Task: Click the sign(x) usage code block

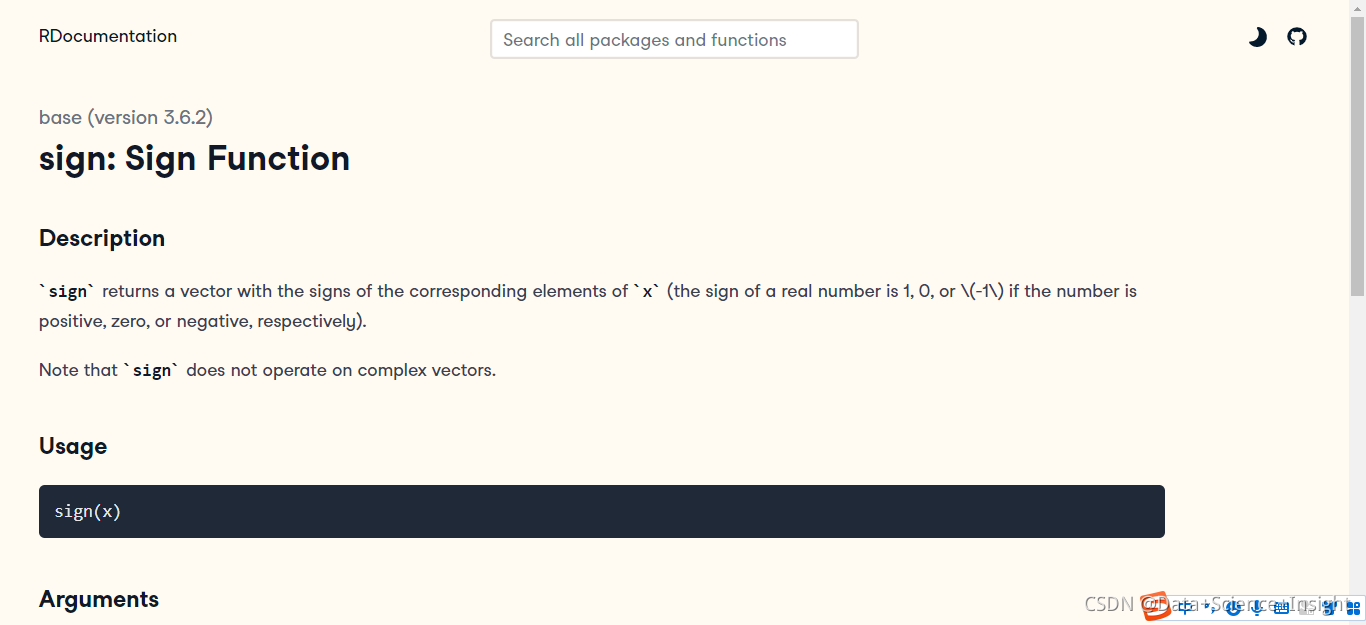Action: pos(602,511)
